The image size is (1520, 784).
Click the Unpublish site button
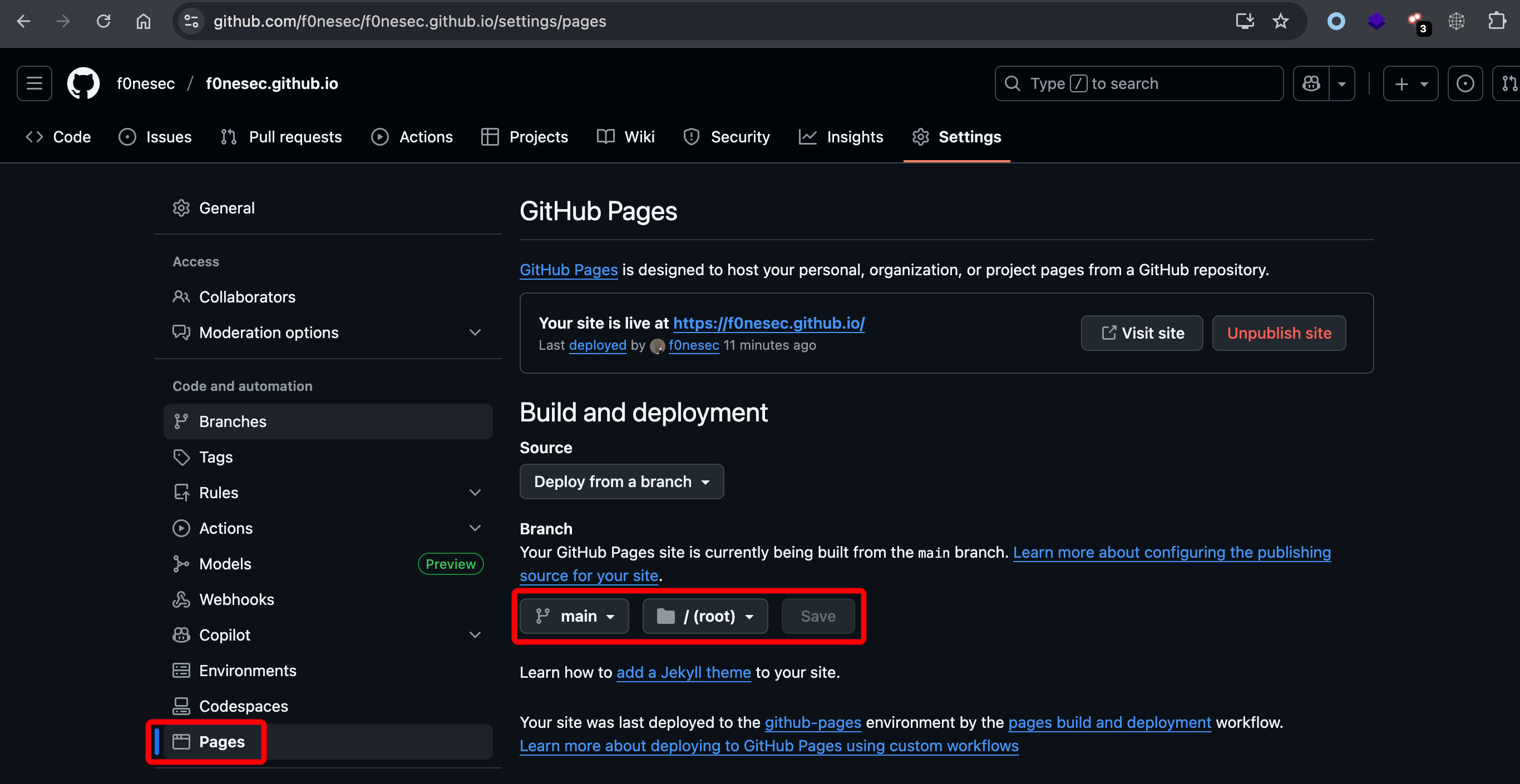pyautogui.click(x=1279, y=333)
